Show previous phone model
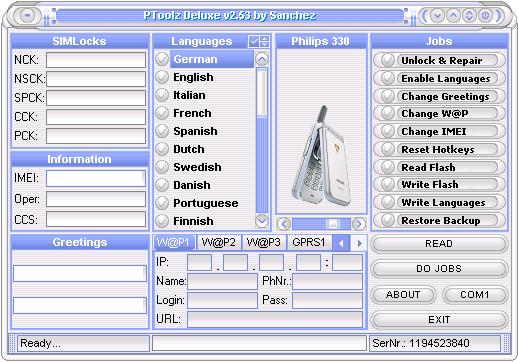 (284, 224)
